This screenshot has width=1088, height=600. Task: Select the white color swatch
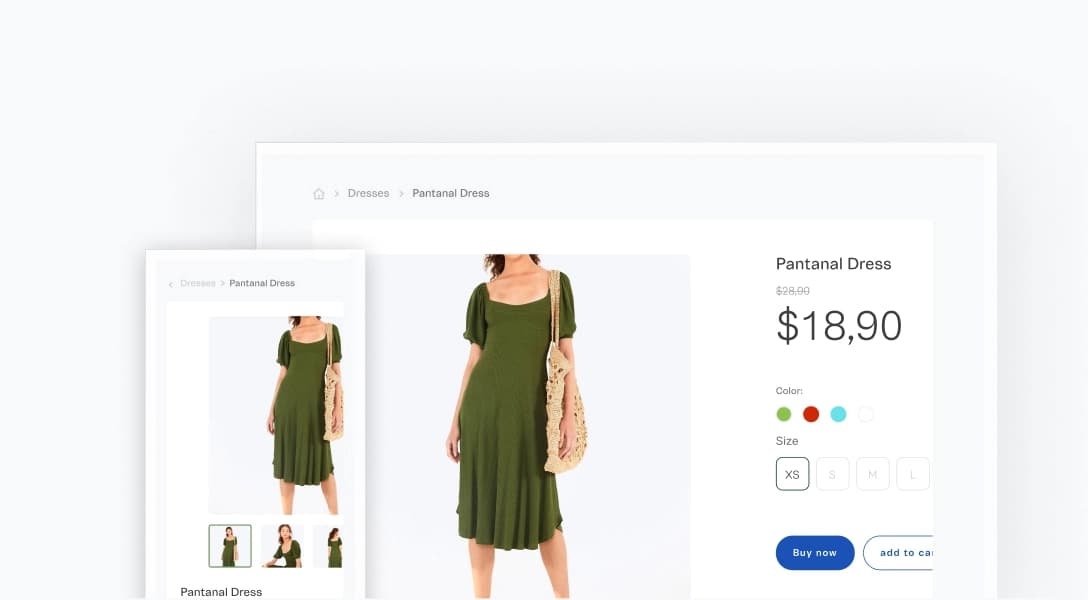(866, 414)
